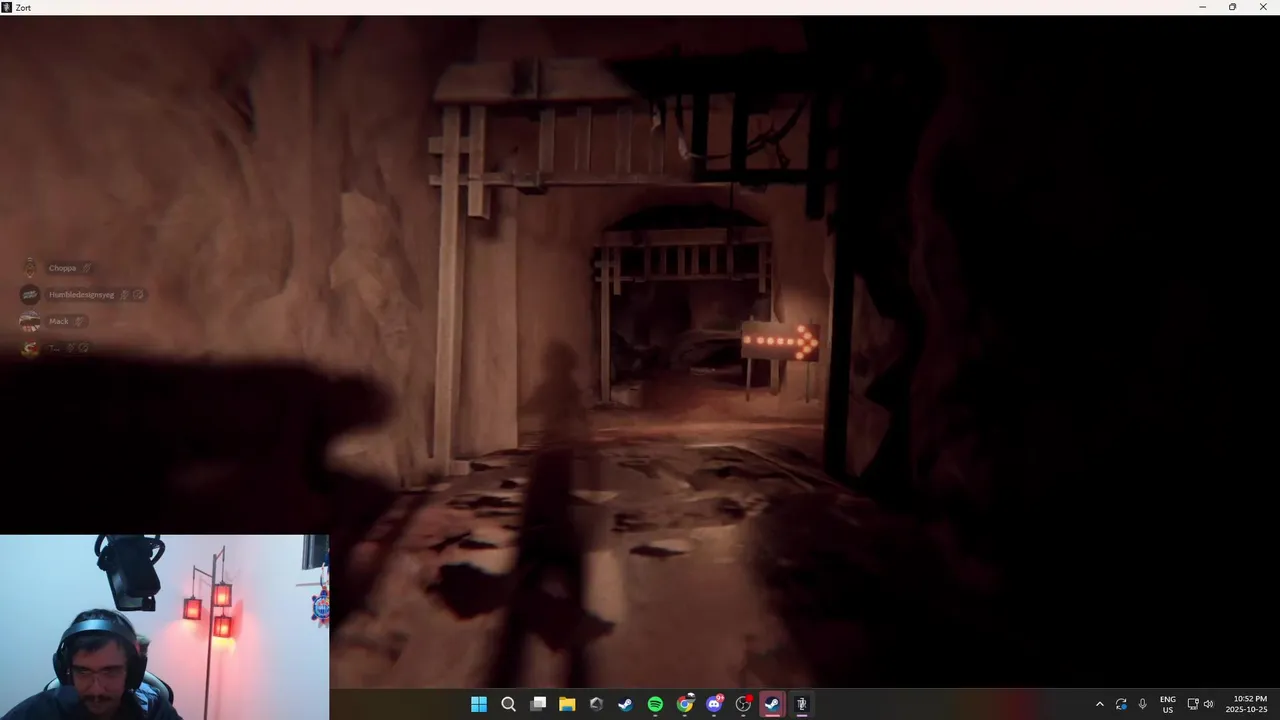1280x720 pixels.
Task: Open taskbar Search magnifier
Action: point(508,704)
